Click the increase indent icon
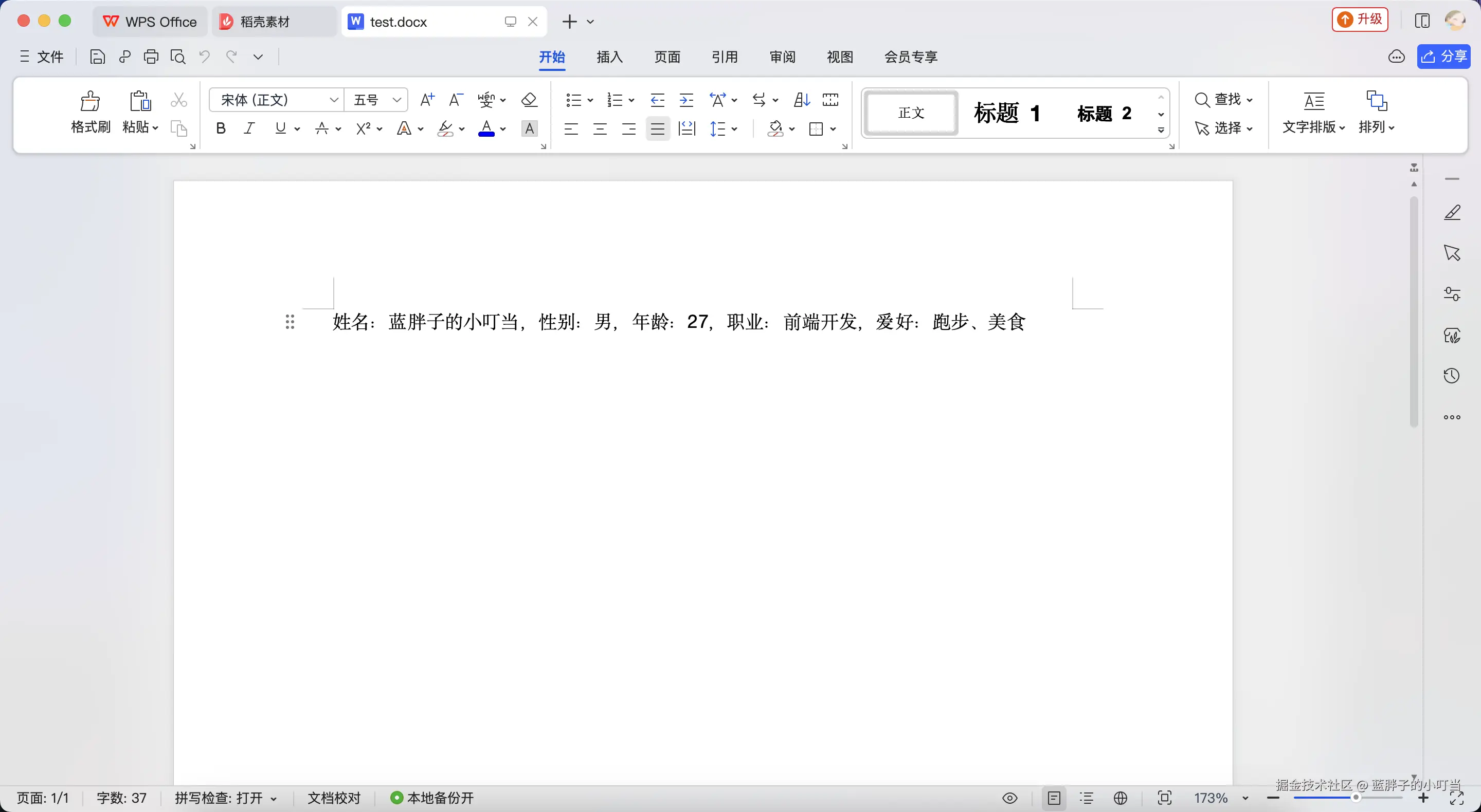 pos(687,100)
